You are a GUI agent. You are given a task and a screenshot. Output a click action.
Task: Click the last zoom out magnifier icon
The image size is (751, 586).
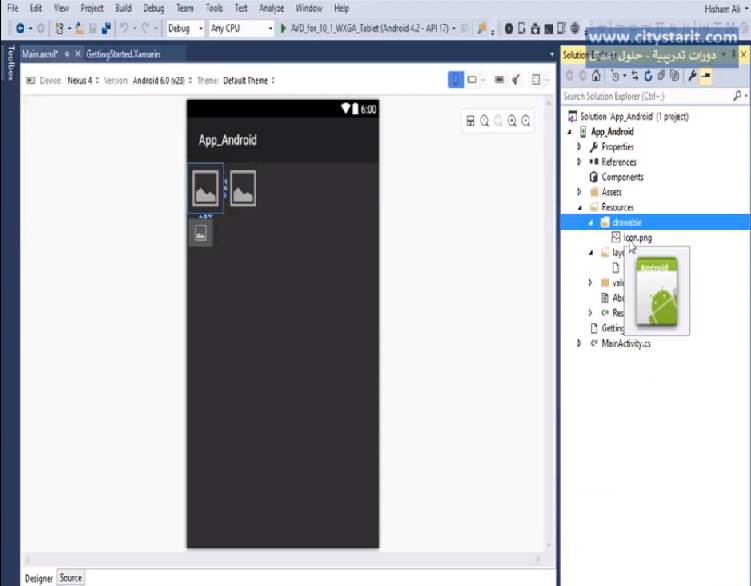526,121
